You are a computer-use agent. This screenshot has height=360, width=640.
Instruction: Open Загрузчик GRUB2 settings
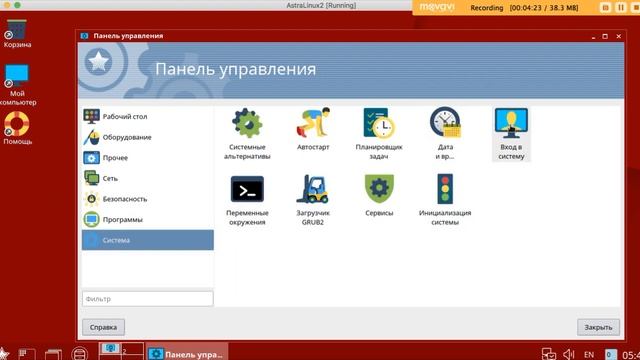point(313,200)
